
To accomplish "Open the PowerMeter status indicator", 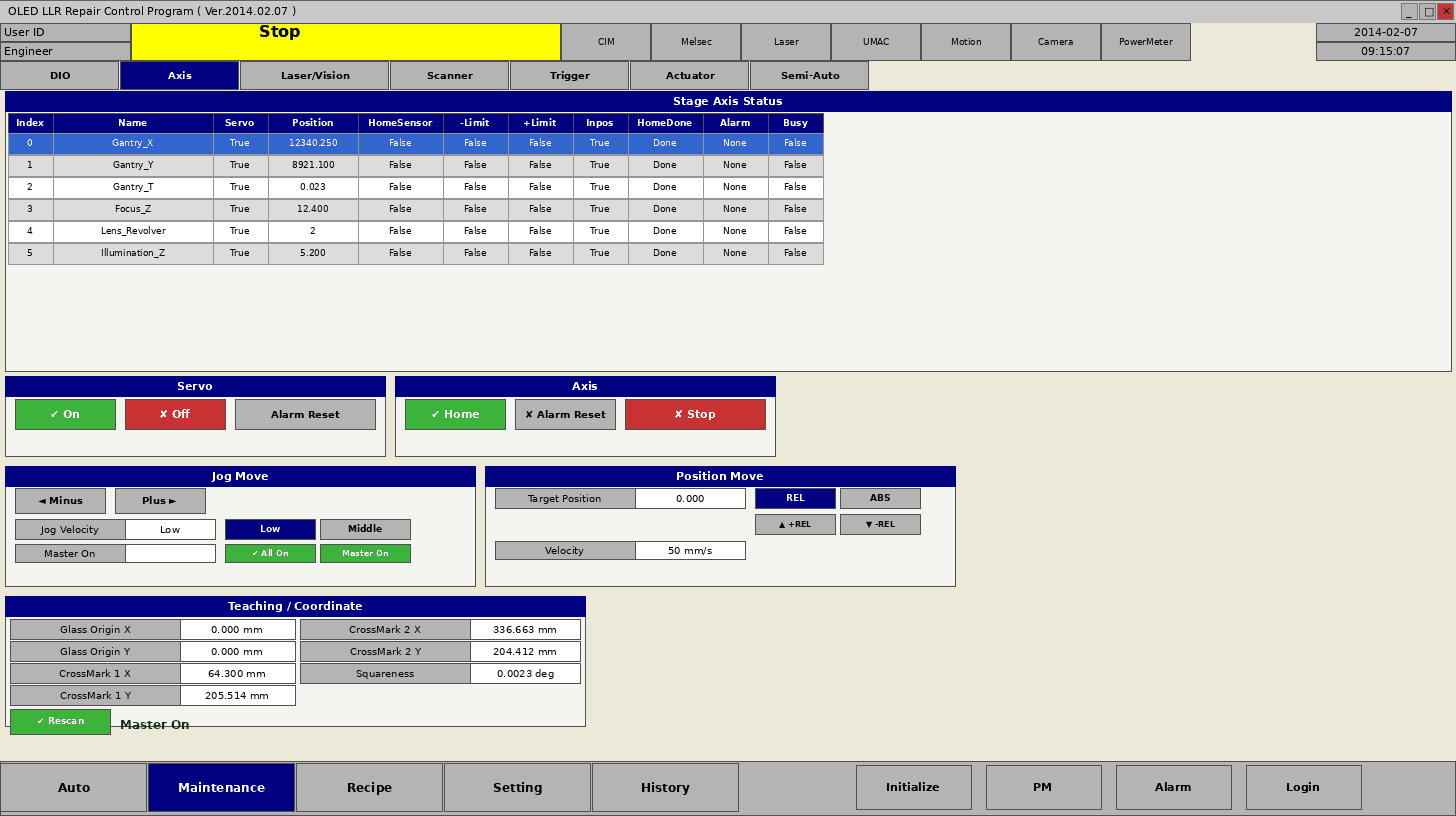I will click(x=1145, y=42).
